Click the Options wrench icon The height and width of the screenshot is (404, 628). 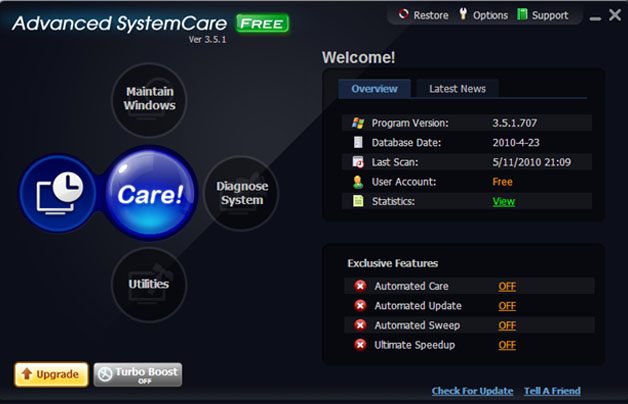(463, 14)
